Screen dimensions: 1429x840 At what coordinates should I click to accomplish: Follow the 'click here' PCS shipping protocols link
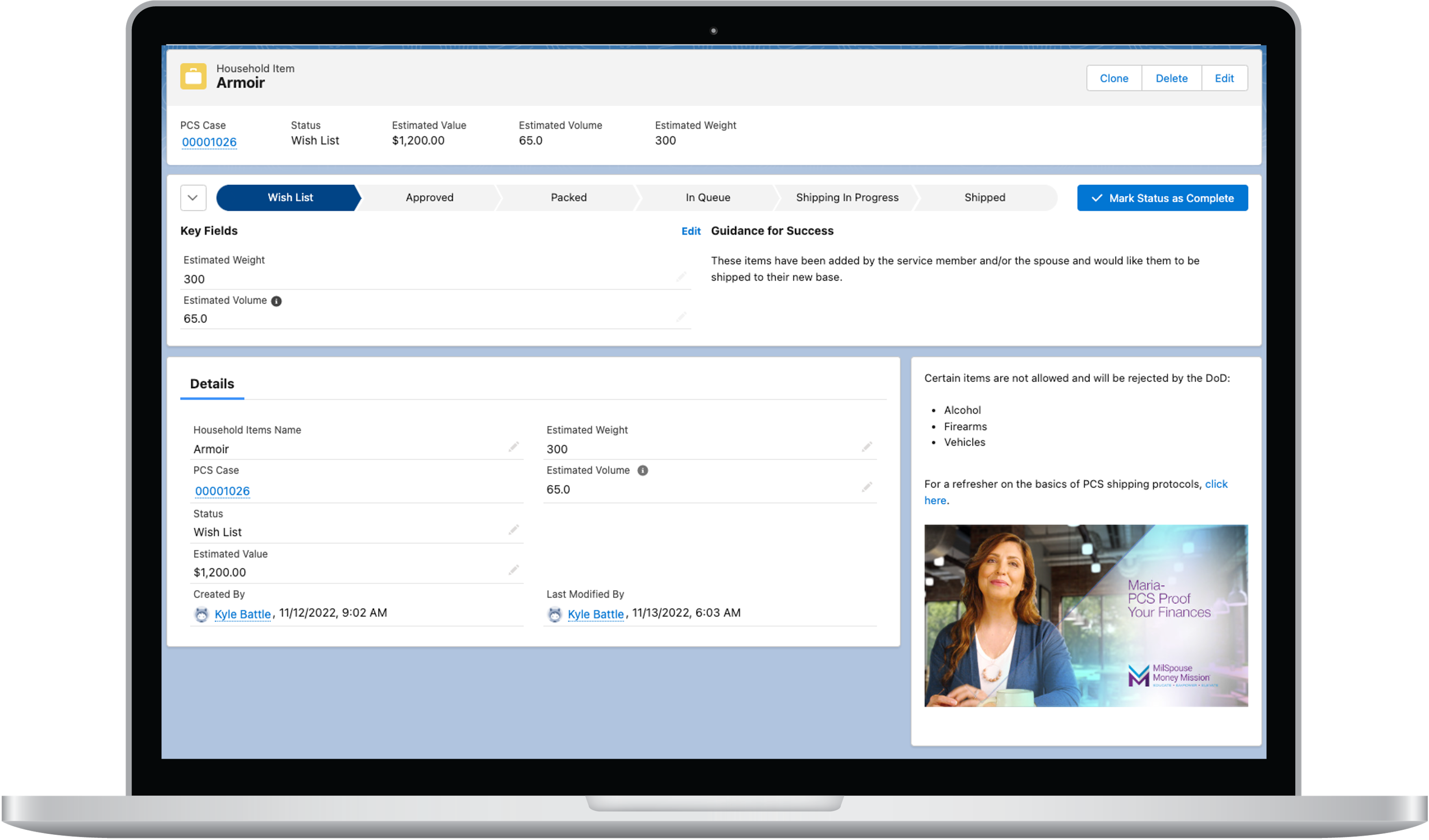[x=1216, y=484]
